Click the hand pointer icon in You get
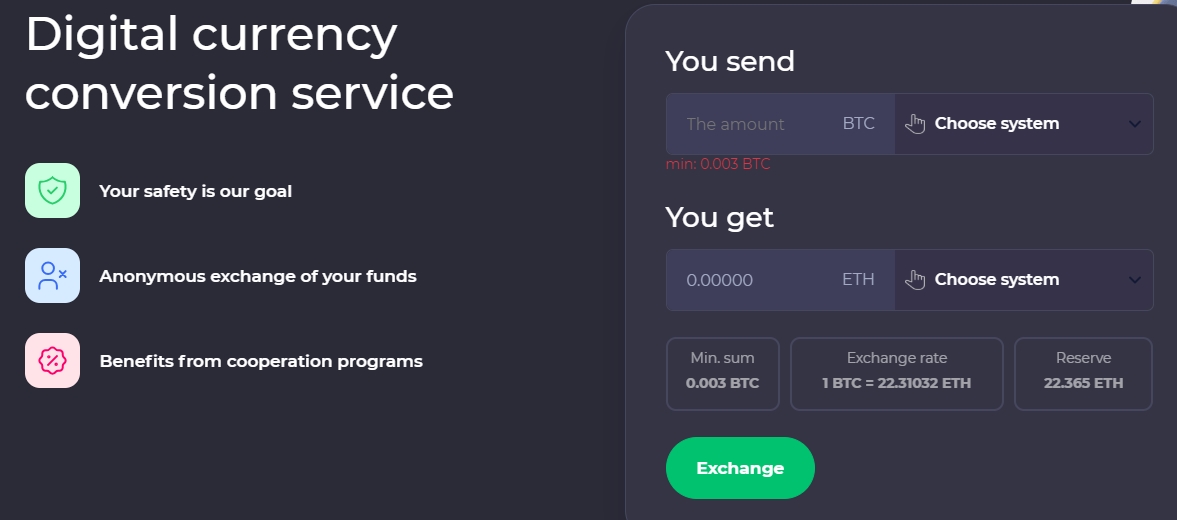The height and width of the screenshot is (520, 1177). [915, 280]
